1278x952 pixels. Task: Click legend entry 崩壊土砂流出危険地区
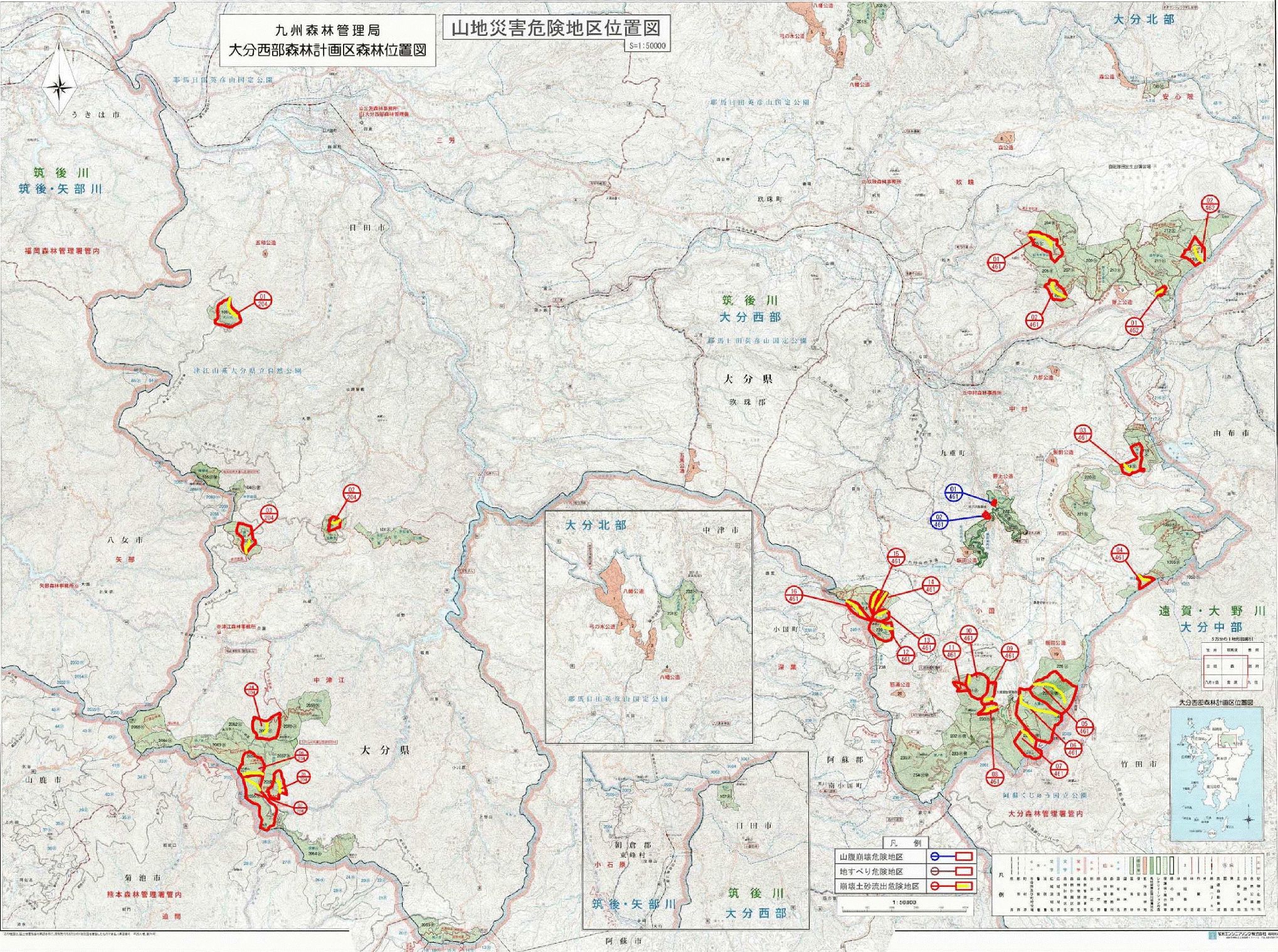tap(880, 887)
